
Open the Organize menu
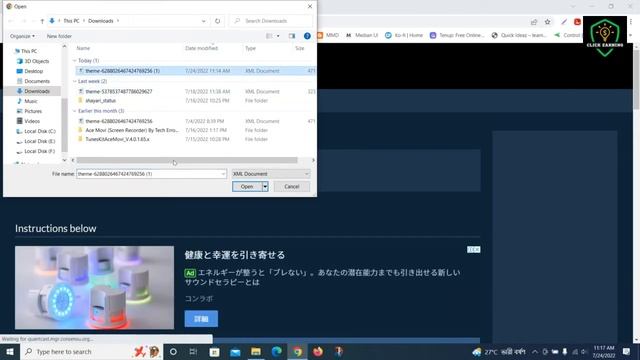point(22,36)
